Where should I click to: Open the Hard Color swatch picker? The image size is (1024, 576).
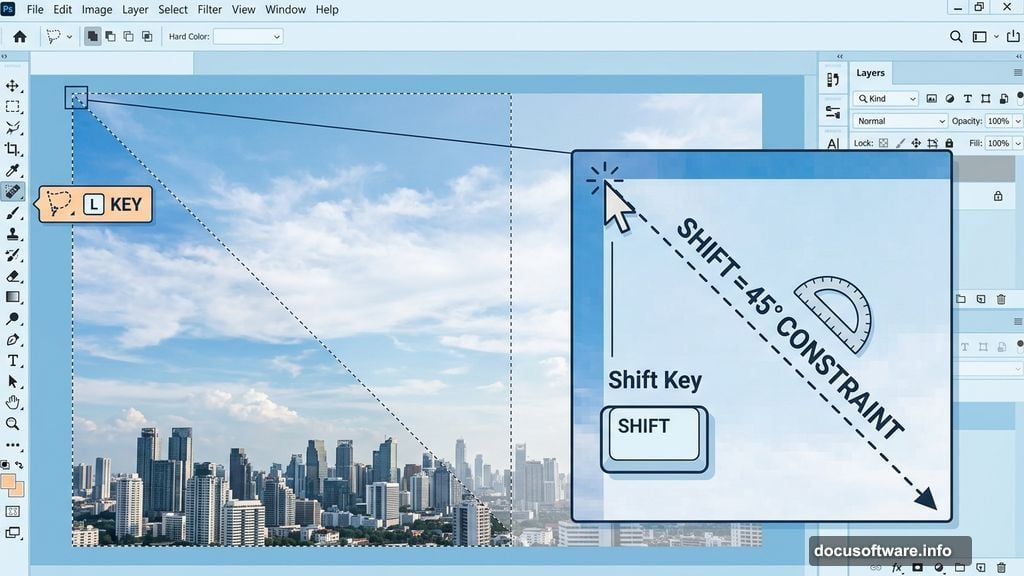(247, 36)
